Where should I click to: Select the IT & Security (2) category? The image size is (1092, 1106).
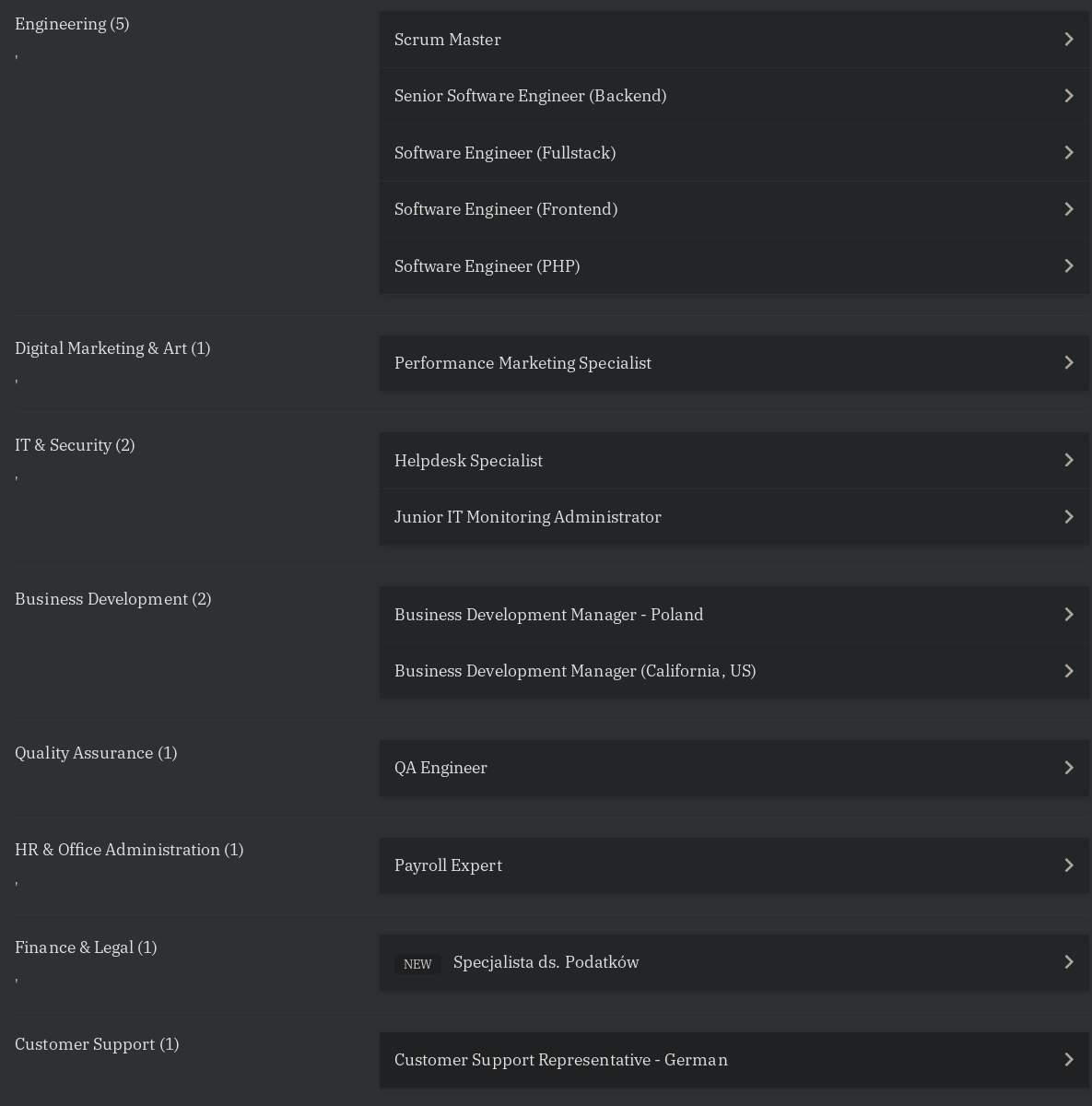click(75, 444)
